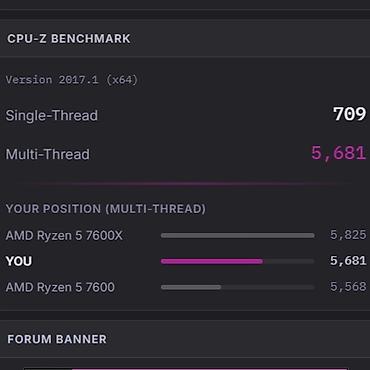Click the forum banner image preview
370x370 pixels.
185,369
